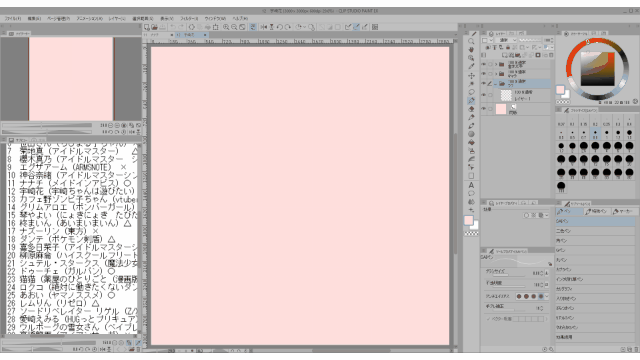This screenshot has height=360, width=640.
Task: Switch to the 宇崎花 canvas tab
Action: point(192,35)
